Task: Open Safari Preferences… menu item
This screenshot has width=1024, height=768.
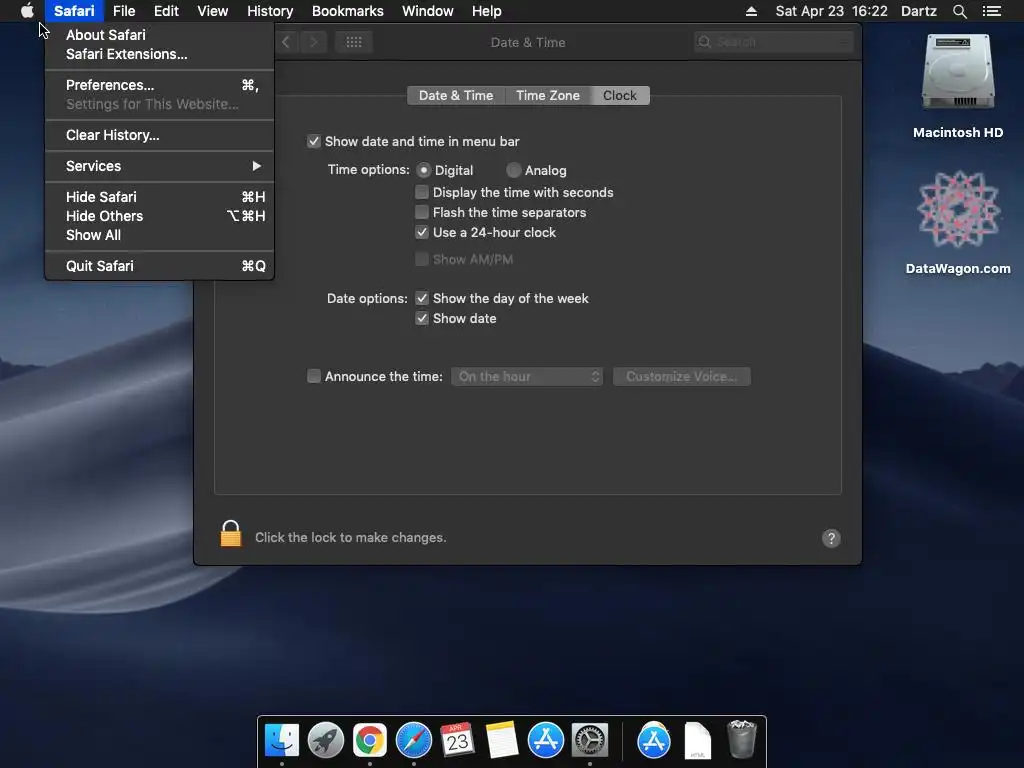Action: (159, 85)
